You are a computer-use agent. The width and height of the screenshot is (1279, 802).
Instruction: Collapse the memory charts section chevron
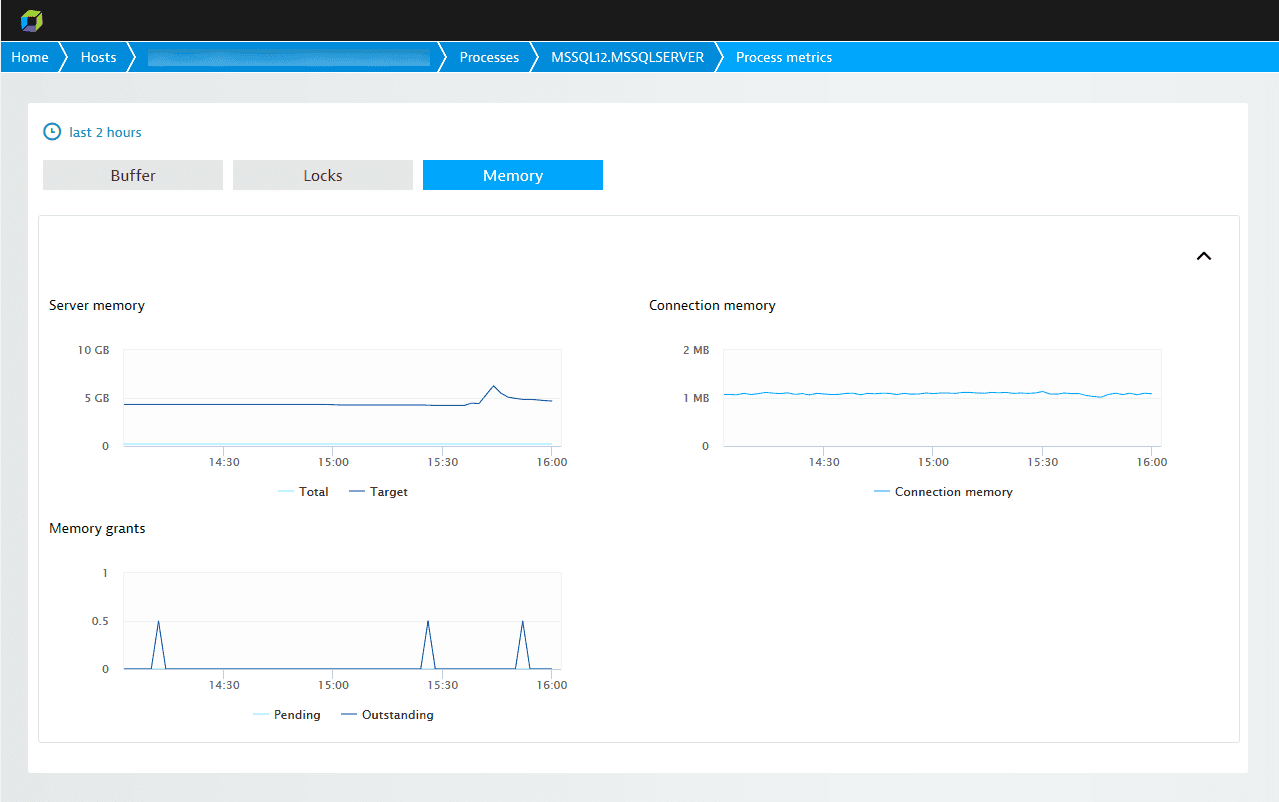(1204, 256)
